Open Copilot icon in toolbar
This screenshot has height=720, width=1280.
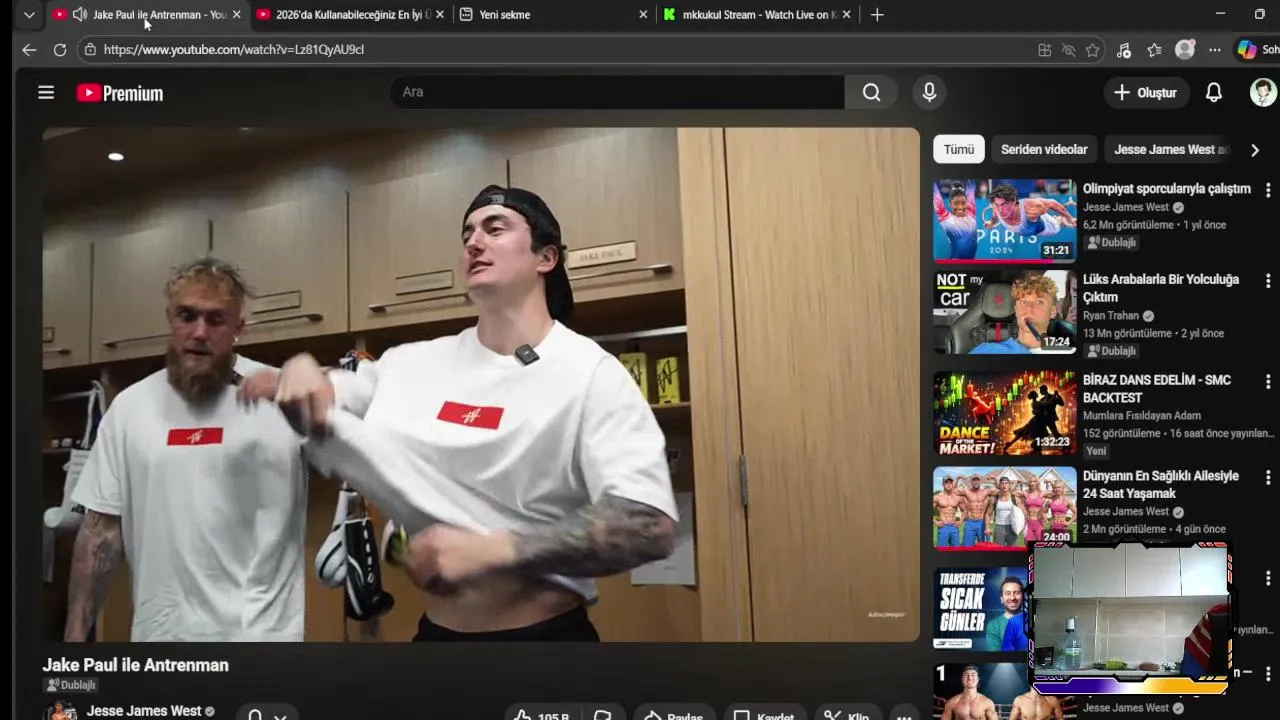[x=1246, y=49]
